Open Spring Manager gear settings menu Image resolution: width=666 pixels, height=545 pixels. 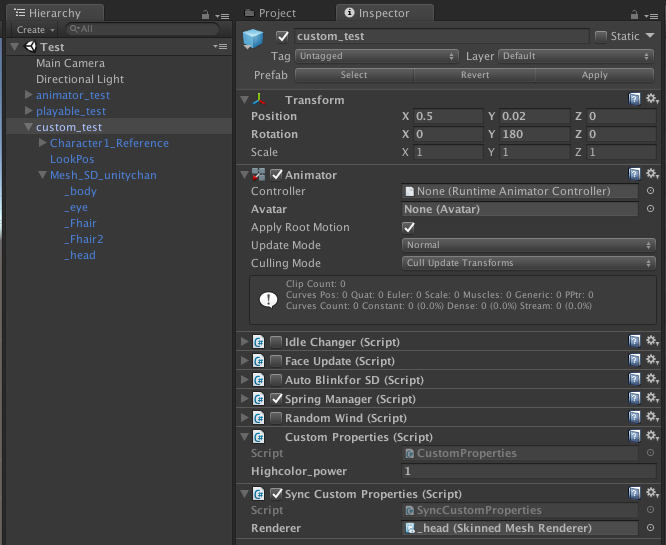pos(652,398)
